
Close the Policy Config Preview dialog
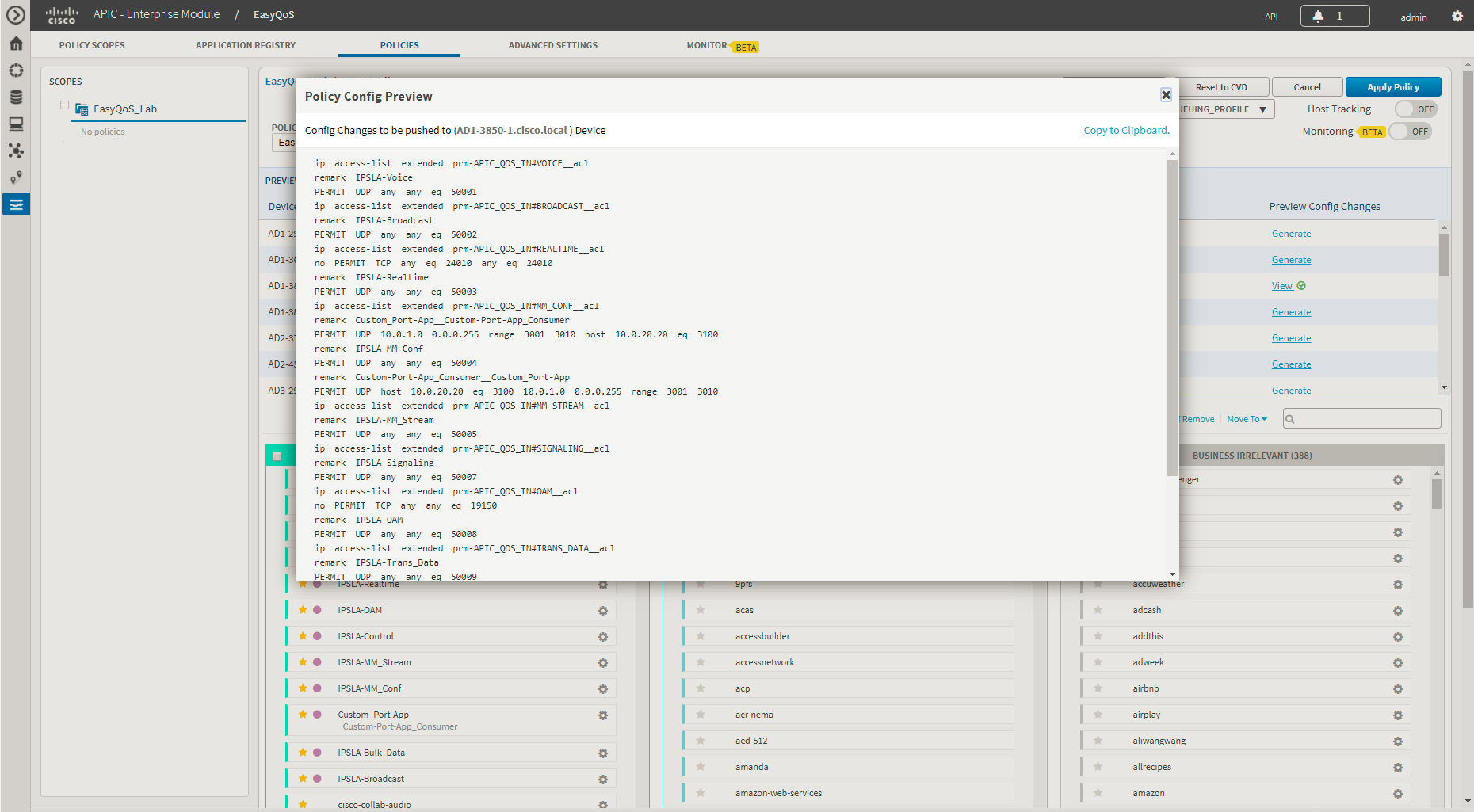click(x=1166, y=95)
